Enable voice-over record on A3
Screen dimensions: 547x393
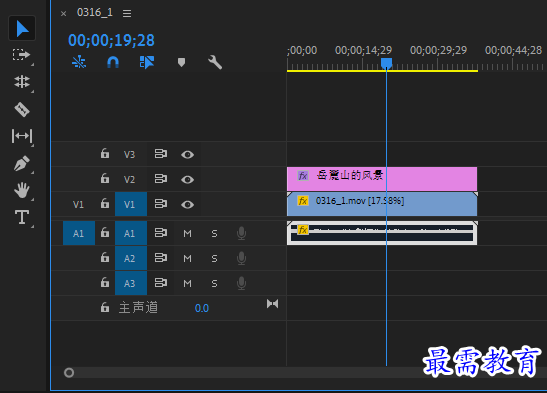coord(241,283)
